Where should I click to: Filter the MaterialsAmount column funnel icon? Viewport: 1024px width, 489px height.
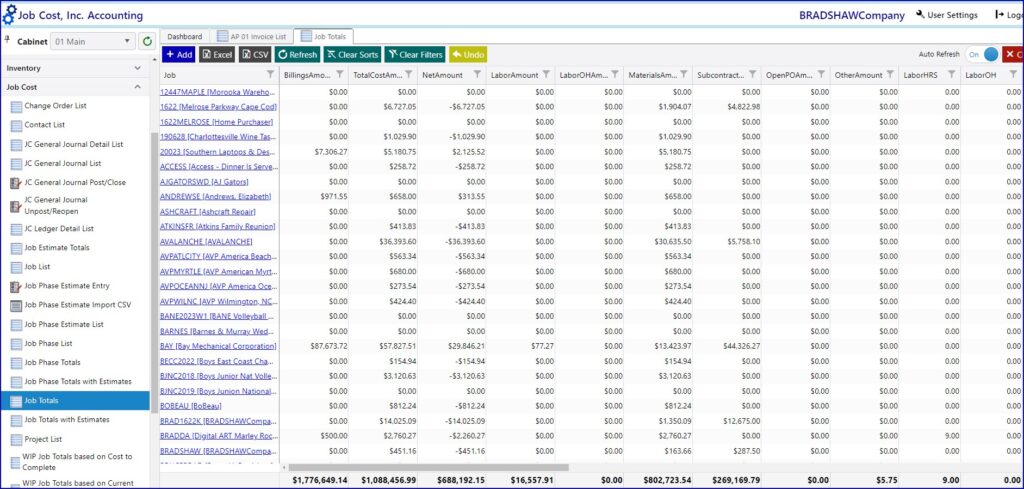pos(684,74)
